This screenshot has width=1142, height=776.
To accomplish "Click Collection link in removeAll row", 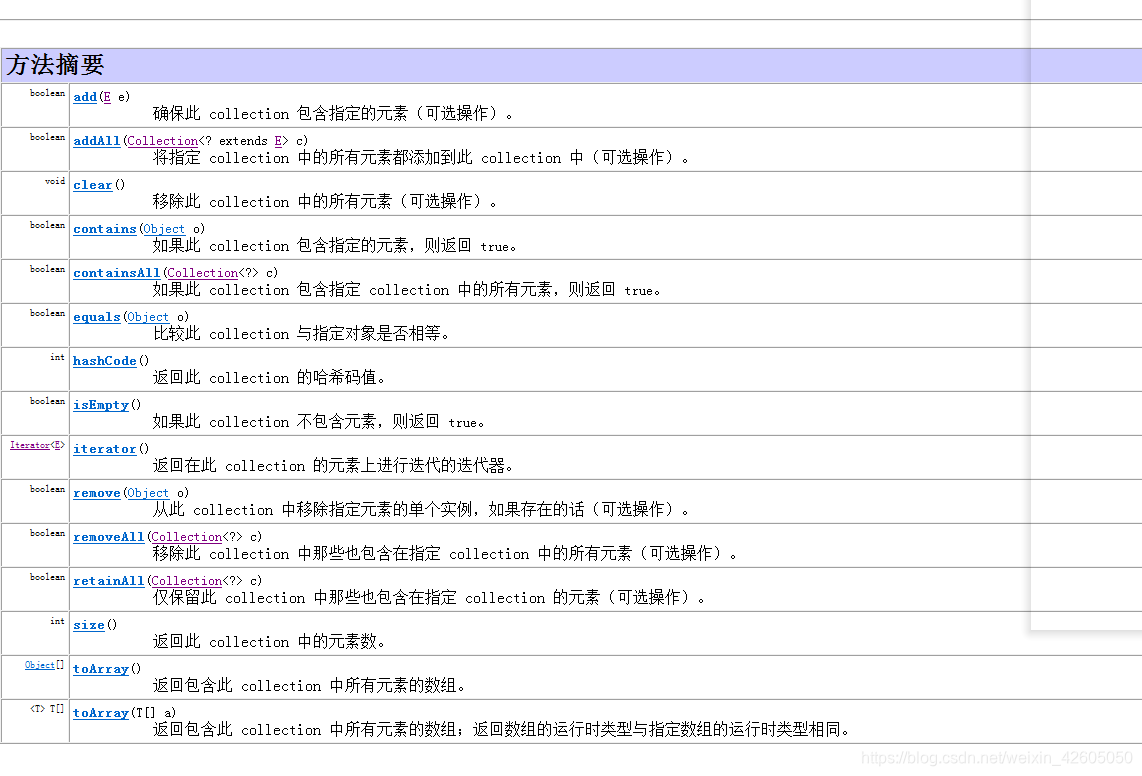I will coord(186,537).
